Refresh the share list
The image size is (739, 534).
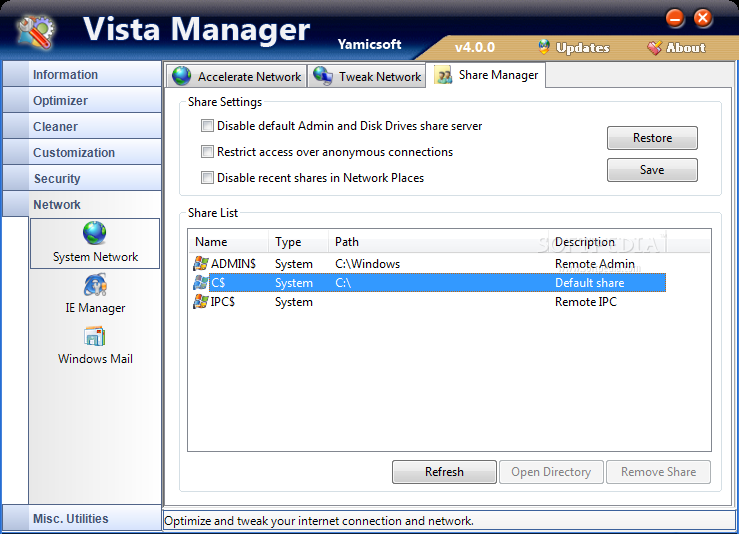[444, 472]
